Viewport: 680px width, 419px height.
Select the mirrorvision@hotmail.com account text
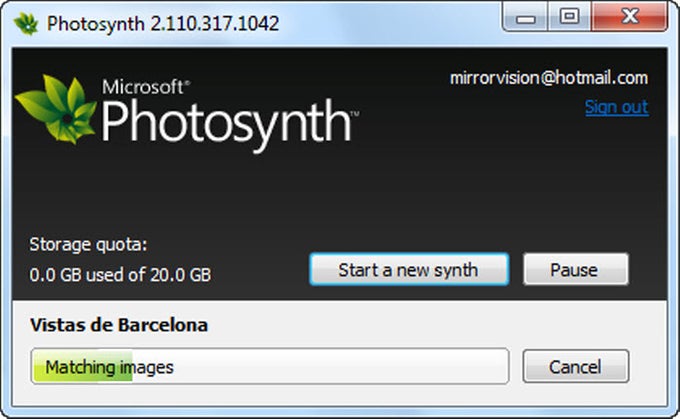tap(549, 78)
